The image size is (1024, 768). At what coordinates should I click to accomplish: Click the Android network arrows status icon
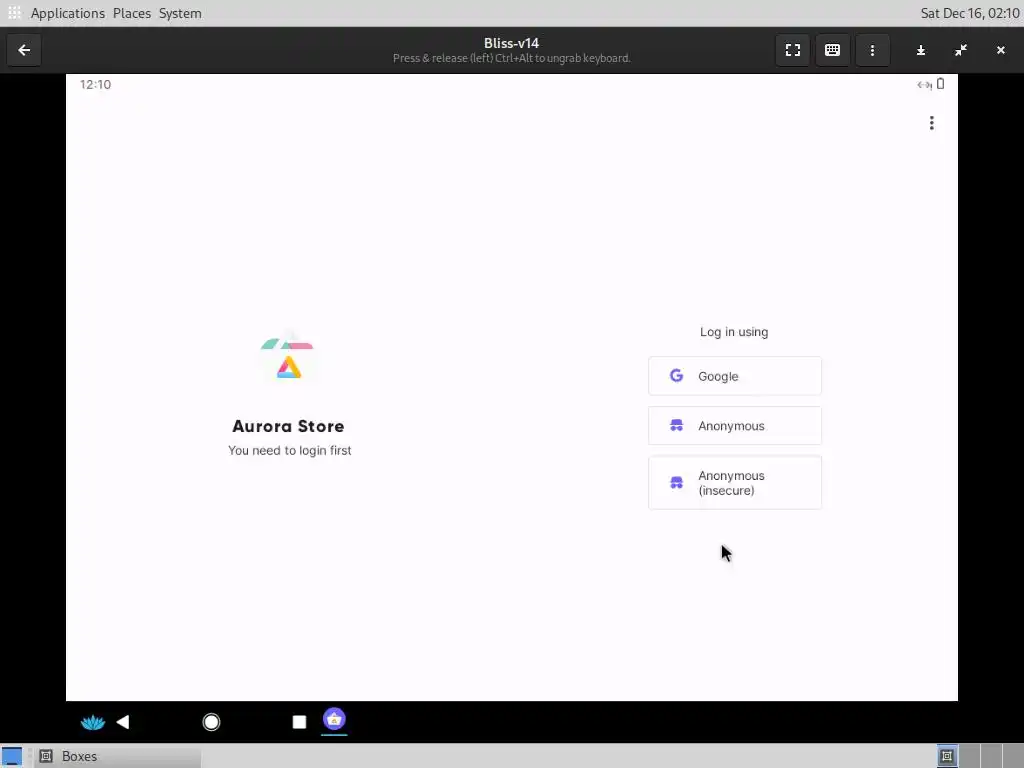coord(924,84)
